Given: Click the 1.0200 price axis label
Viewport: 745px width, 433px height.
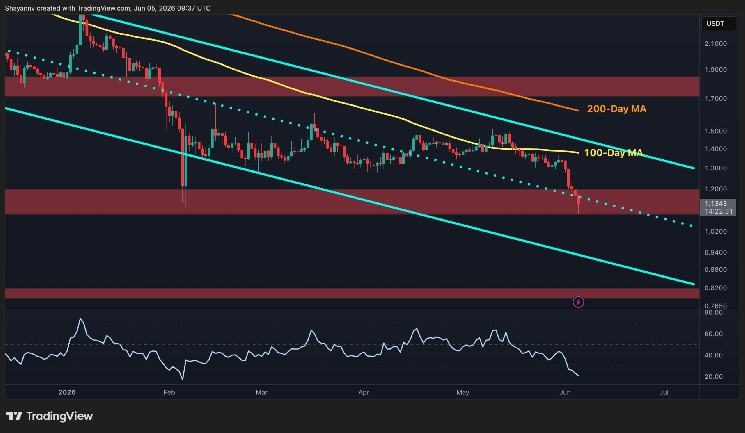Looking at the screenshot, I should click(x=716, y=231).
